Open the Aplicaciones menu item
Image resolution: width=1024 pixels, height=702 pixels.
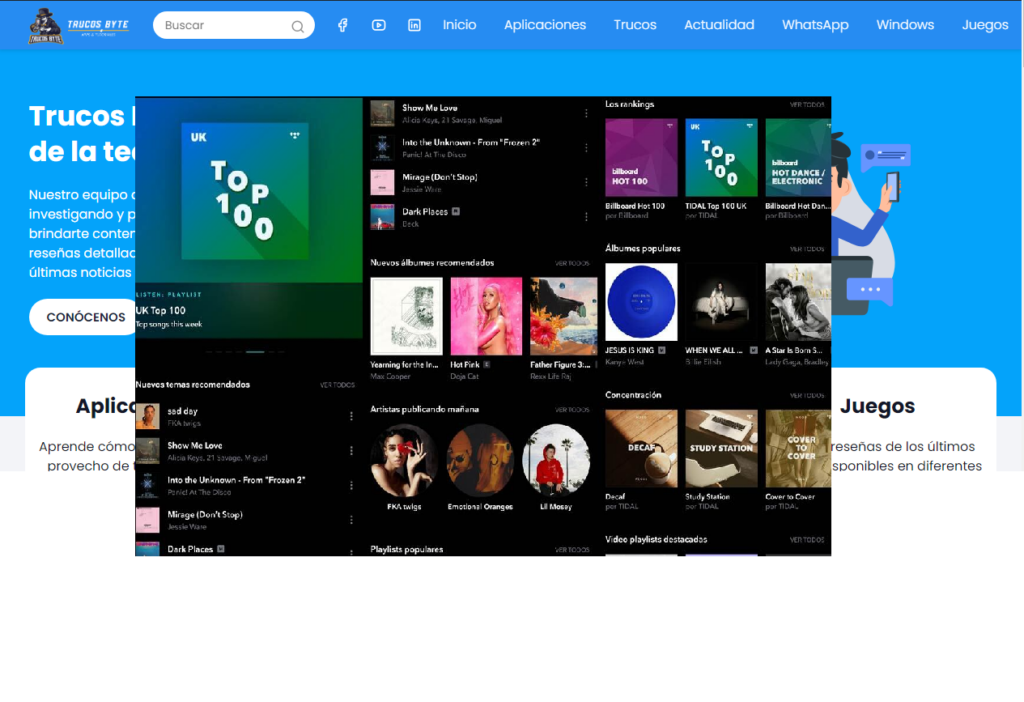(545, 25)
